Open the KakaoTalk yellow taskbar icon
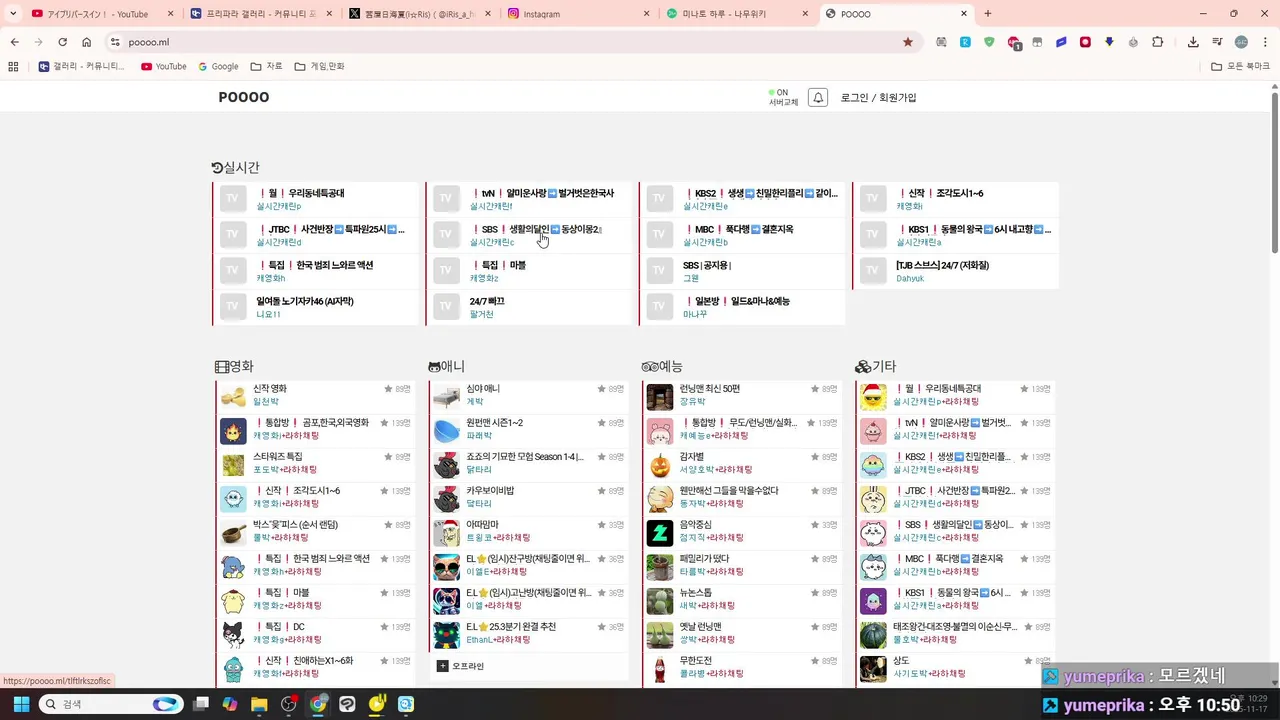The width and height of the screenshot is (1280, 720). click(x=377, y=704)
